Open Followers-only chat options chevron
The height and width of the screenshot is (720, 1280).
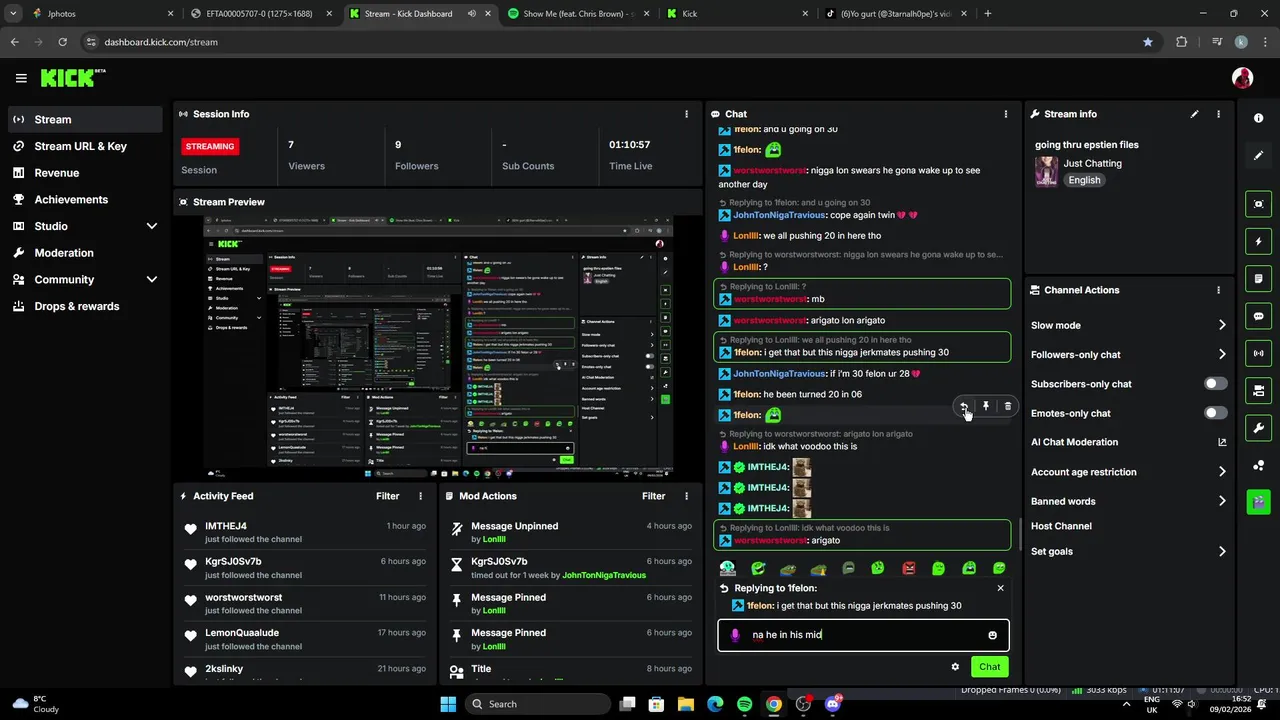[x=1222, y=354]
